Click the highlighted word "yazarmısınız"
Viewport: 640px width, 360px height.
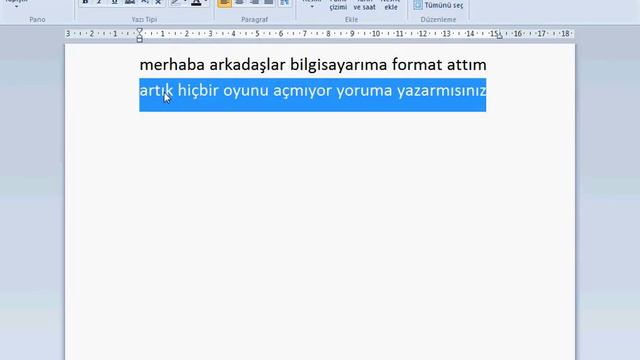[441, 92]
